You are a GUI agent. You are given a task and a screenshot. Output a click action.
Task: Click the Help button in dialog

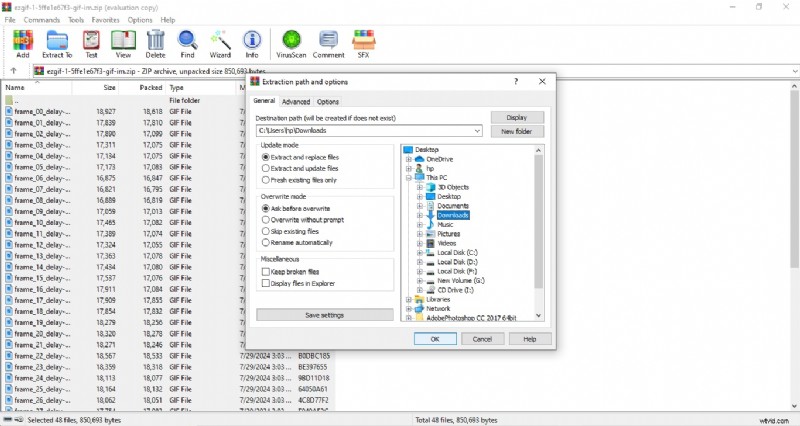point(530,339)
